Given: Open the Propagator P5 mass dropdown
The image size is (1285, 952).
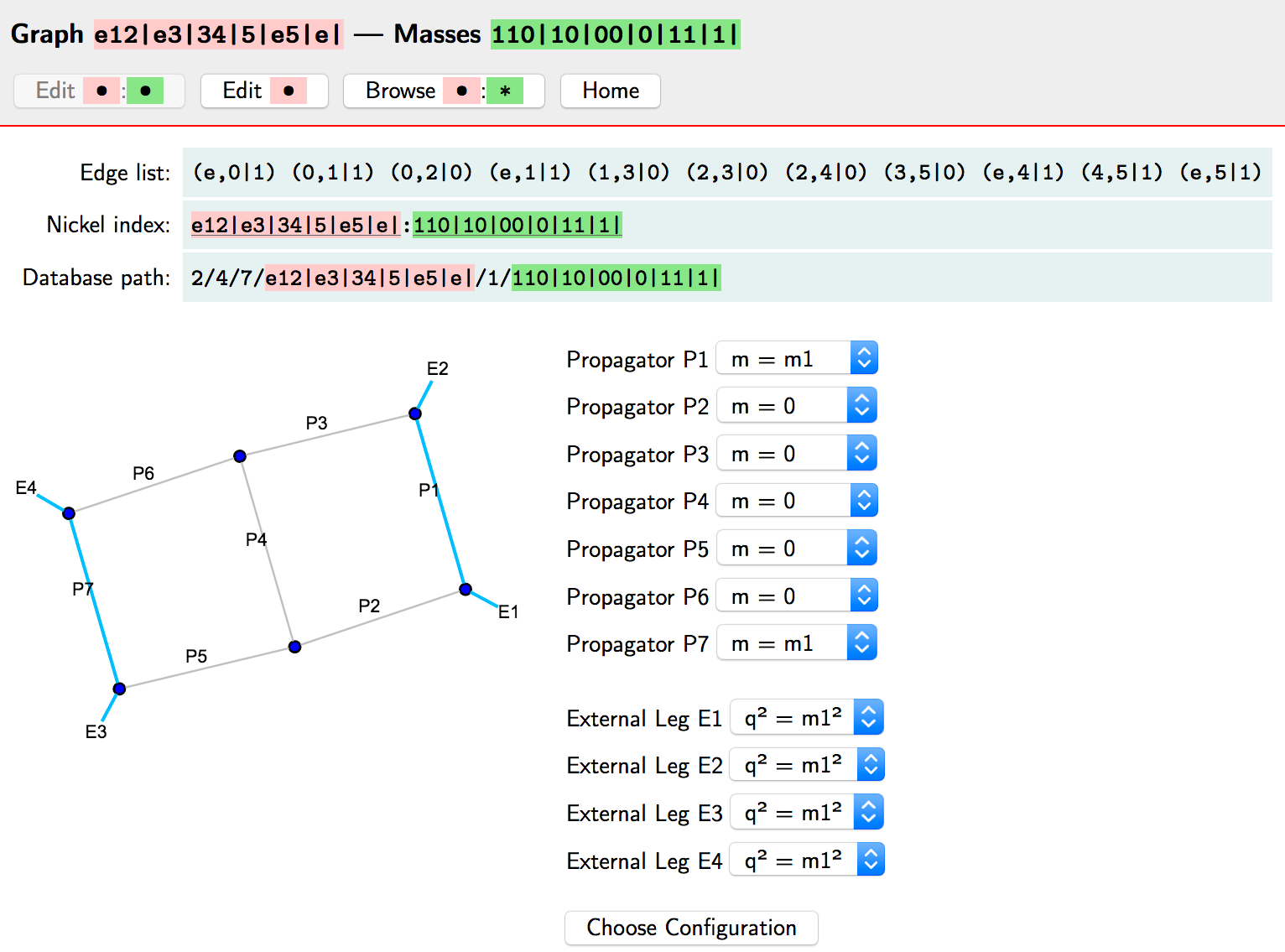Looking at the screenshot, I should pyautogui.click(x=797, y=549).
